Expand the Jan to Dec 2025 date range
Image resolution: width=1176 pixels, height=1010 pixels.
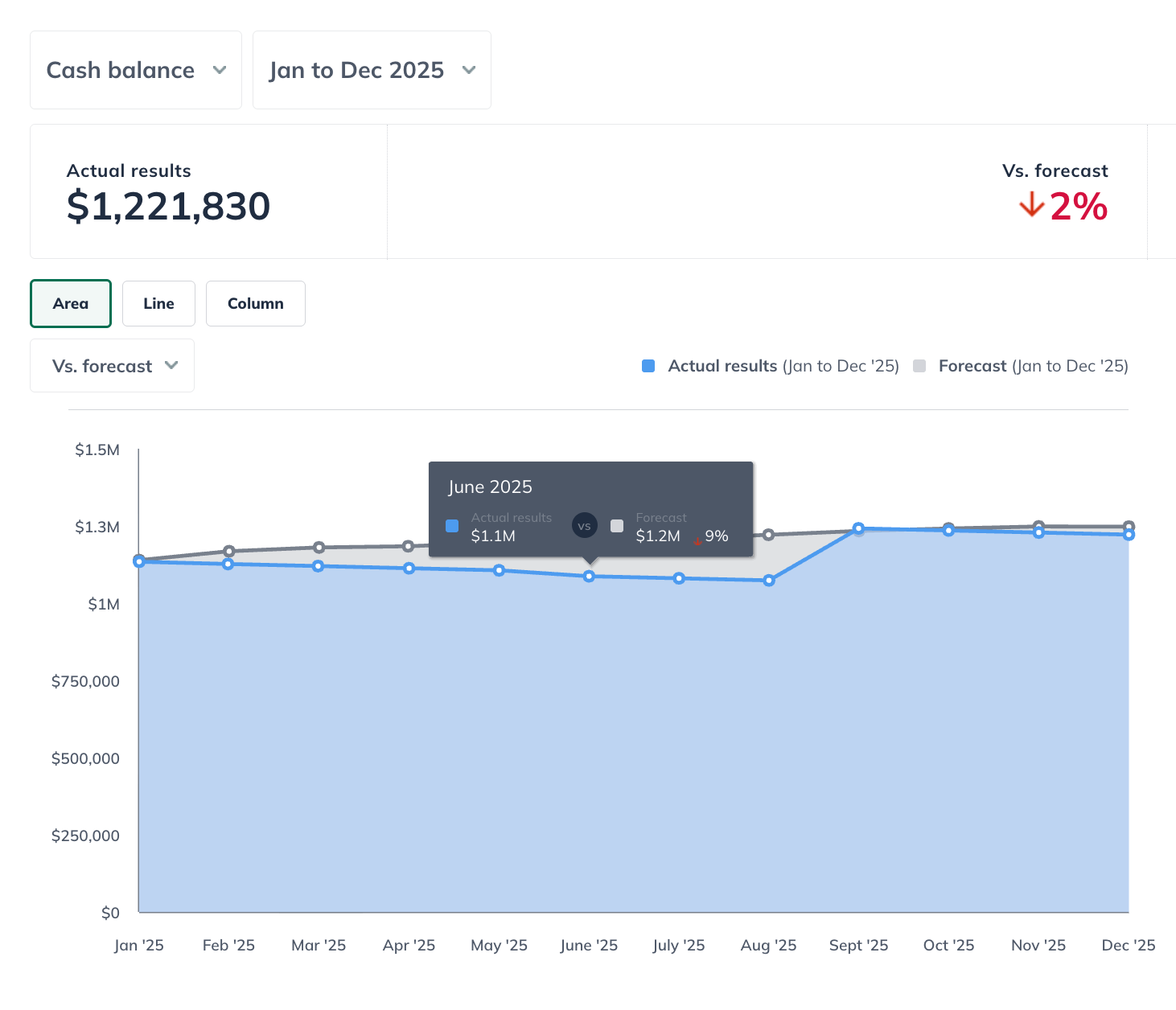[372, 70]
